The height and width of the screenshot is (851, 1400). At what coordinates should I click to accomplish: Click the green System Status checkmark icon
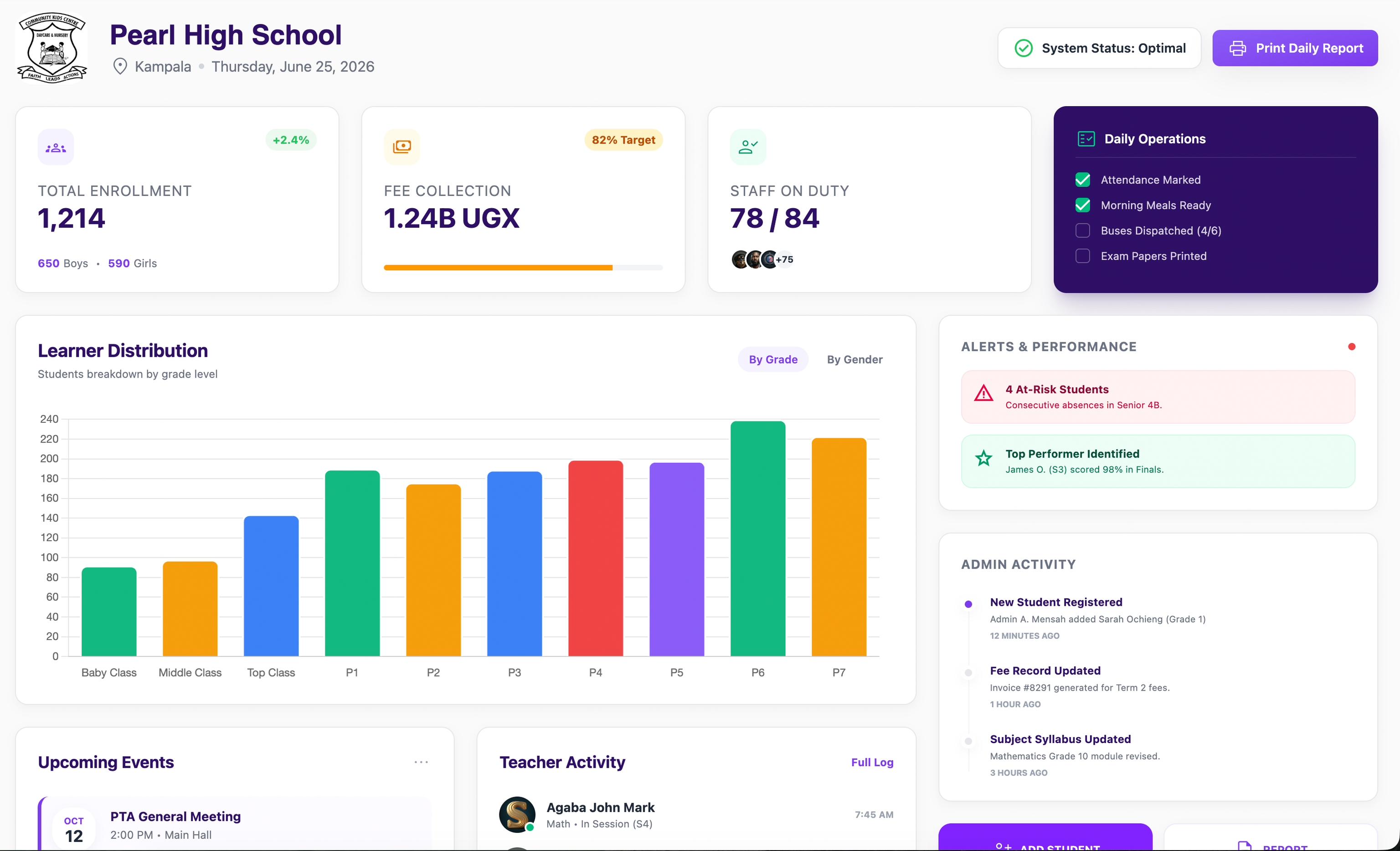click(1023, 48)
